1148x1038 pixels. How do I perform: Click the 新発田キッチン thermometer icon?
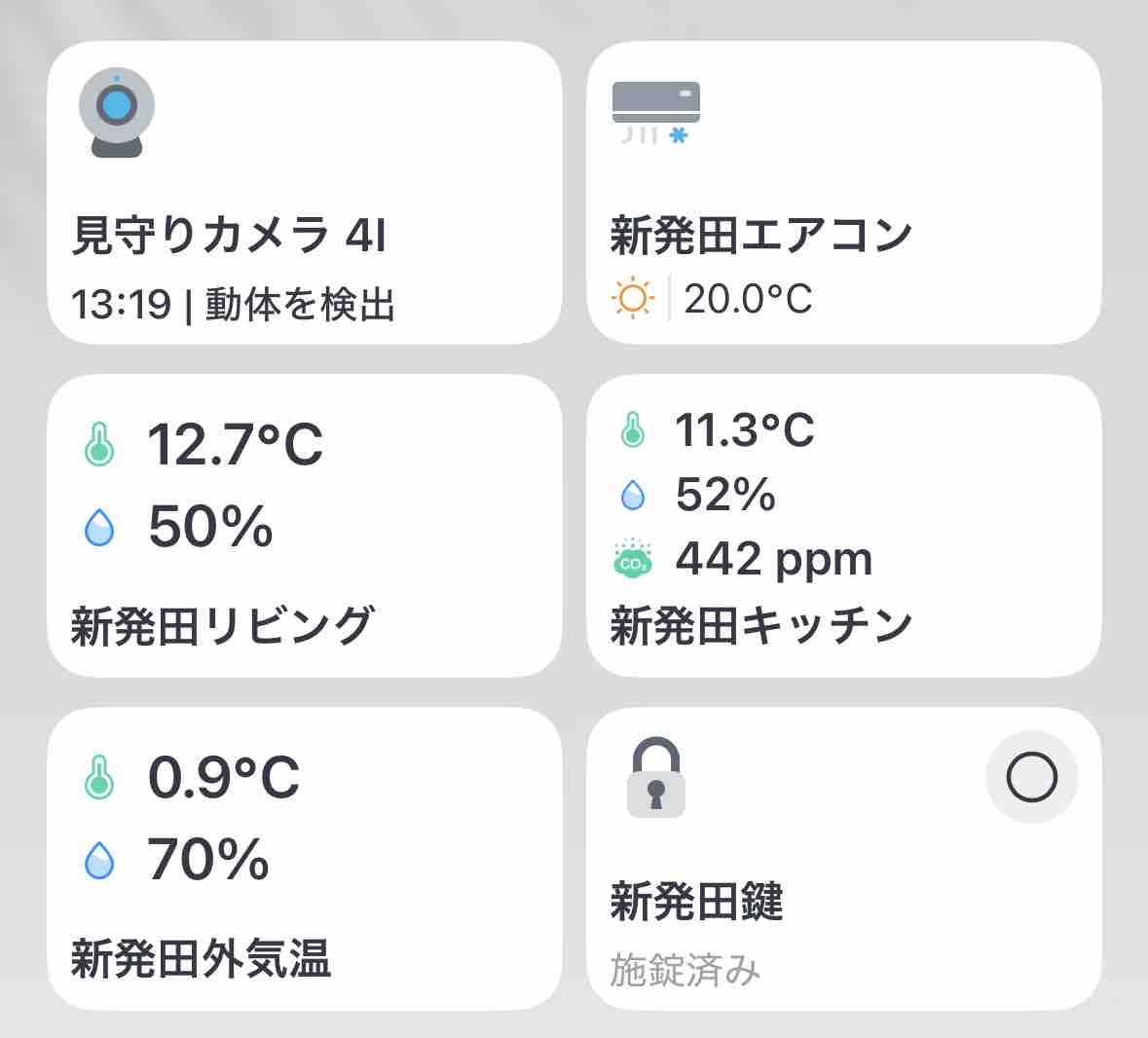(x=633, y=429)
